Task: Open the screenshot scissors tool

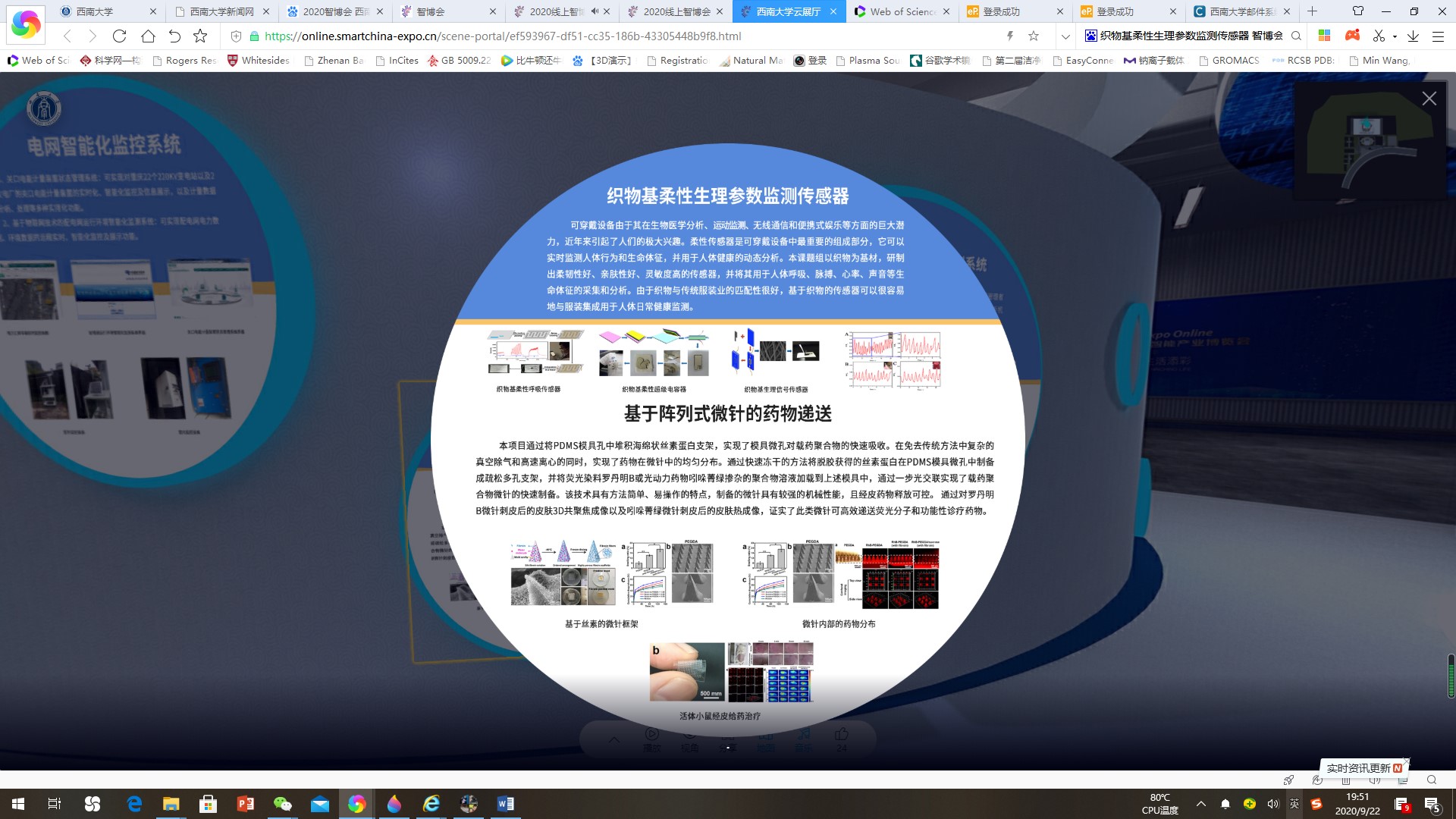Action: coord(1379,36)
